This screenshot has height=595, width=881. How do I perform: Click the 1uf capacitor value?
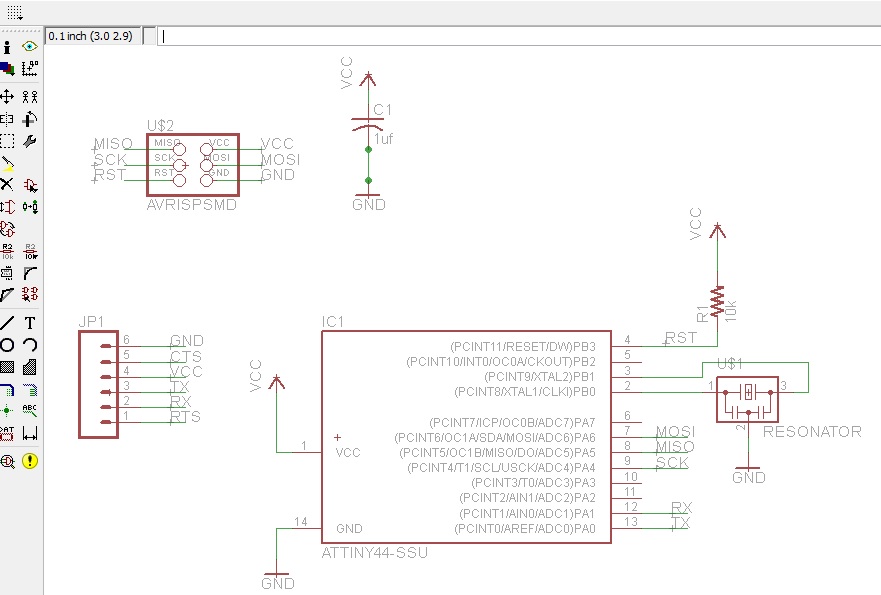click(384, 138)
